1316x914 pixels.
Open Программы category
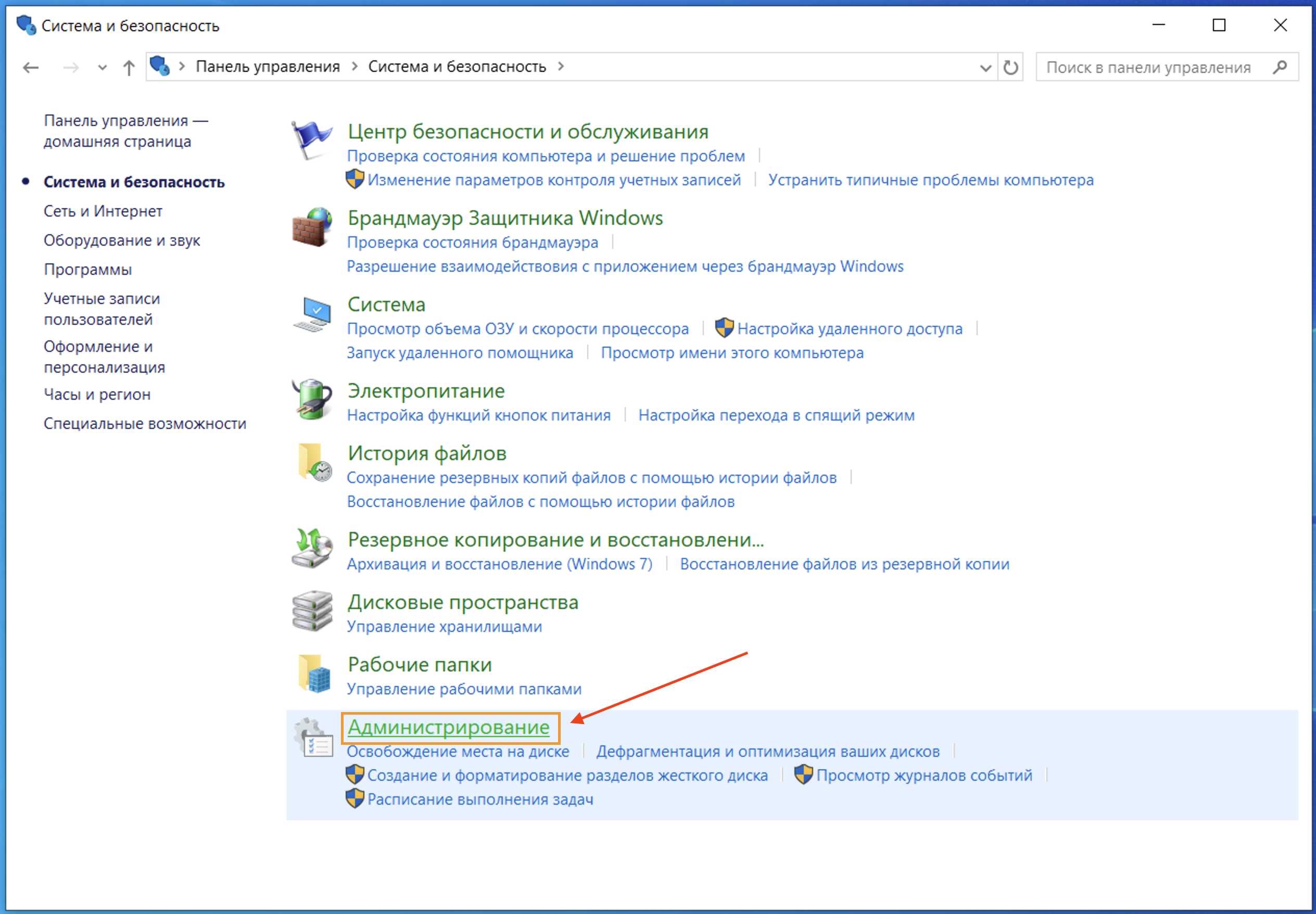click(87, 270)
